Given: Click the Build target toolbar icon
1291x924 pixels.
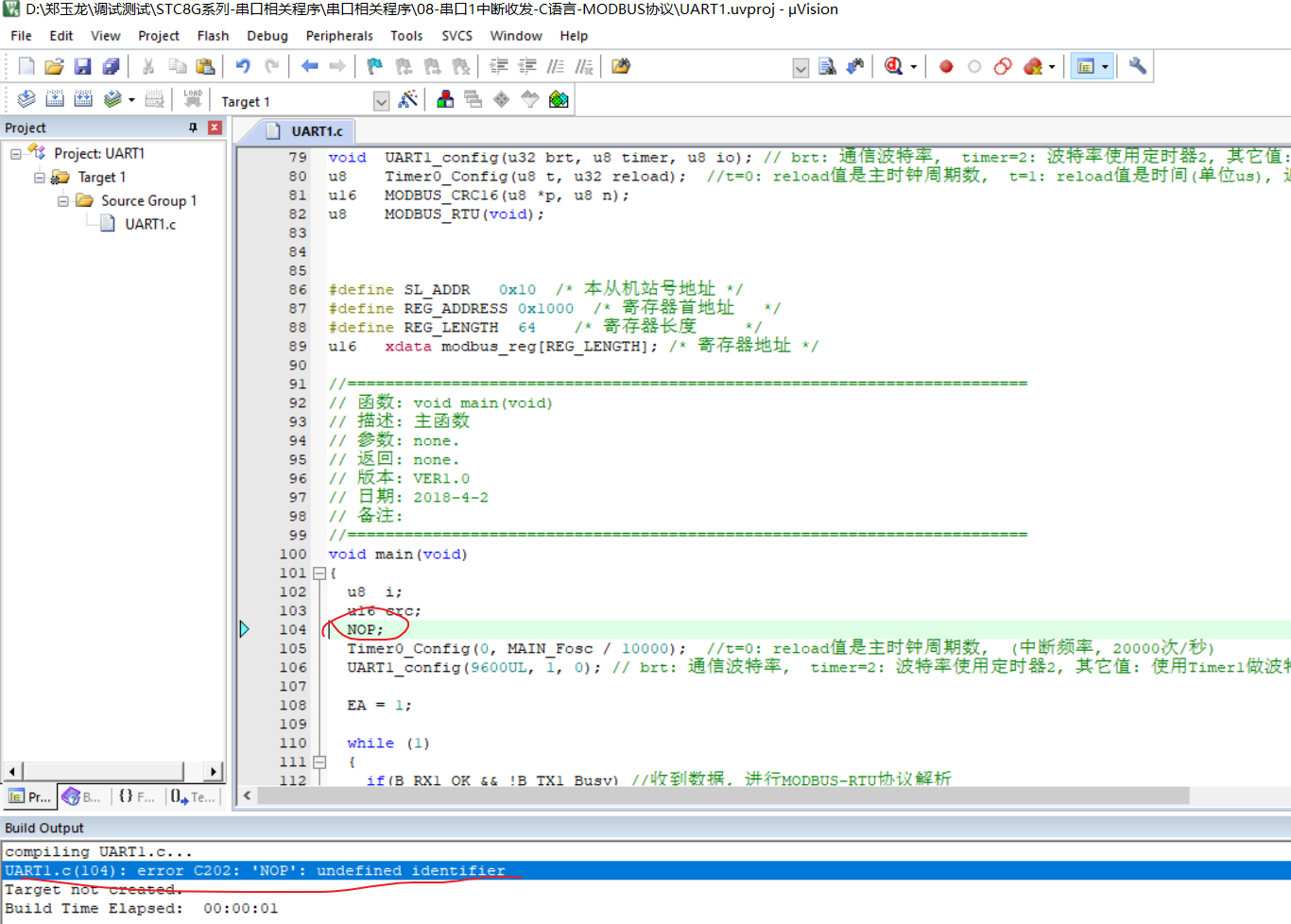Looking at the screenshot, I should (x=55, y=99).
